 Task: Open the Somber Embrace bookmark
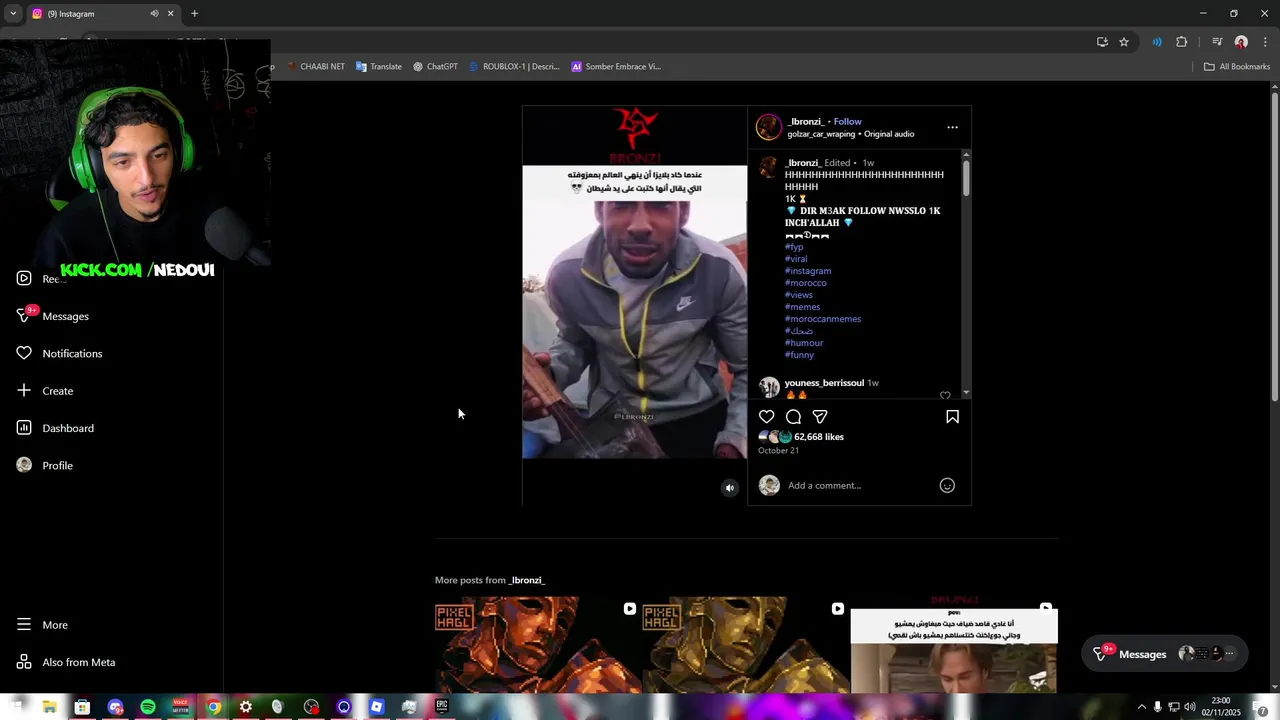click(616, 66)
